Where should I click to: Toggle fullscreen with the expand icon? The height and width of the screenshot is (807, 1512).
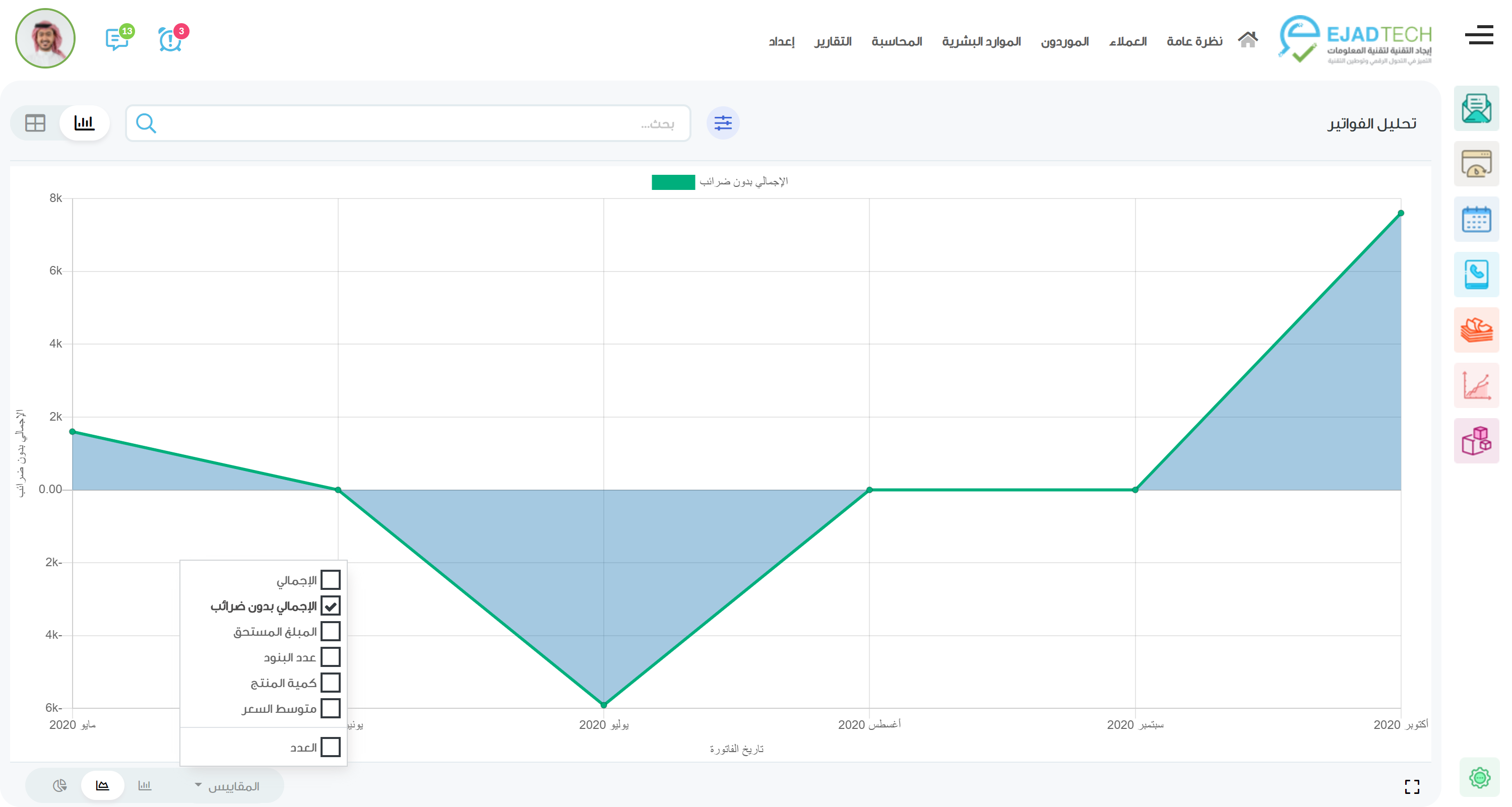1412,786
